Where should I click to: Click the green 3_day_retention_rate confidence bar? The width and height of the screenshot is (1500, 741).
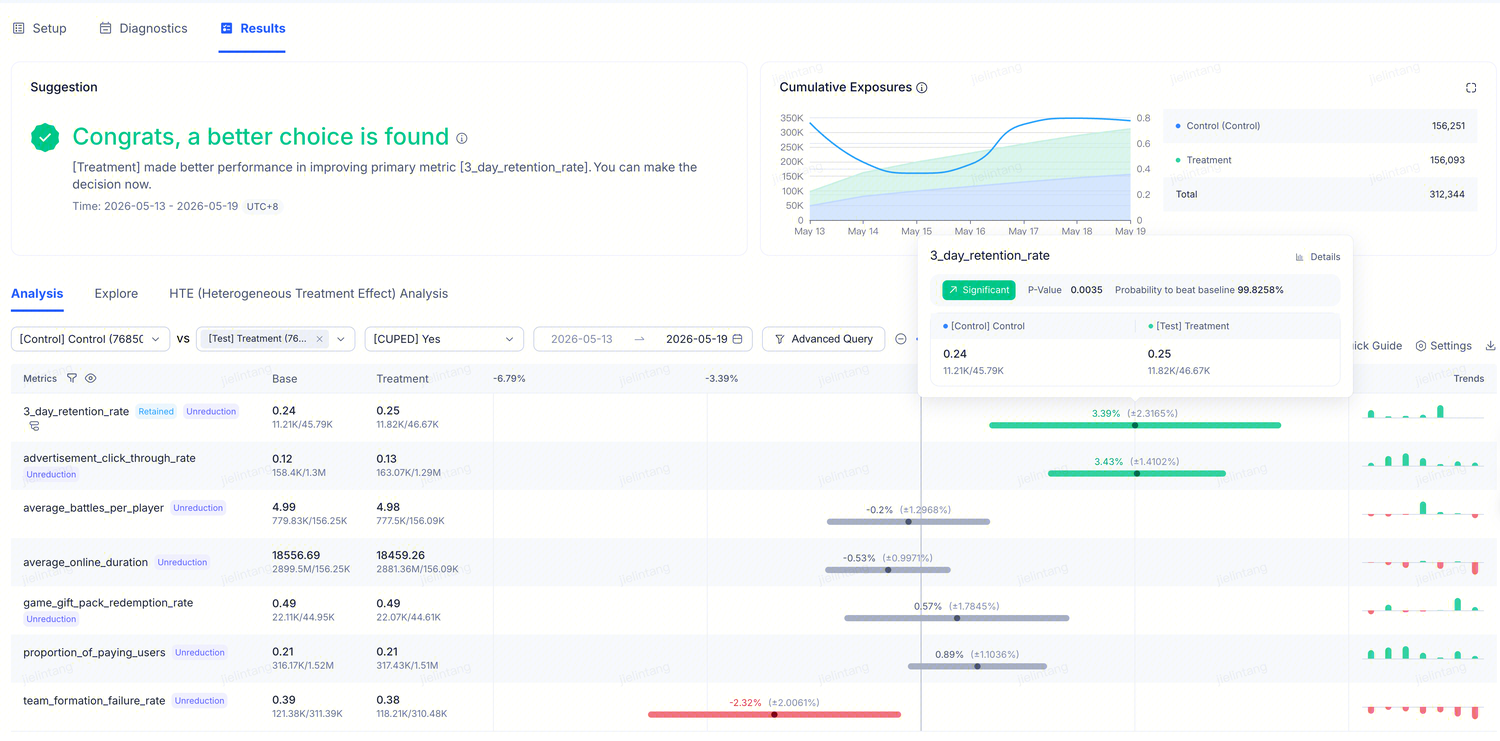(x=1135, y=425)
